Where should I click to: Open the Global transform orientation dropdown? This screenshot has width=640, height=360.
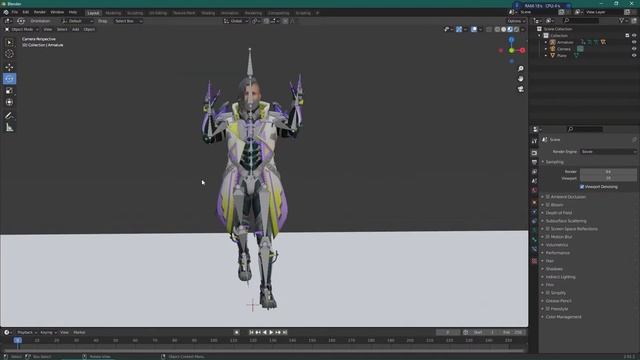[x=236, y=21]
